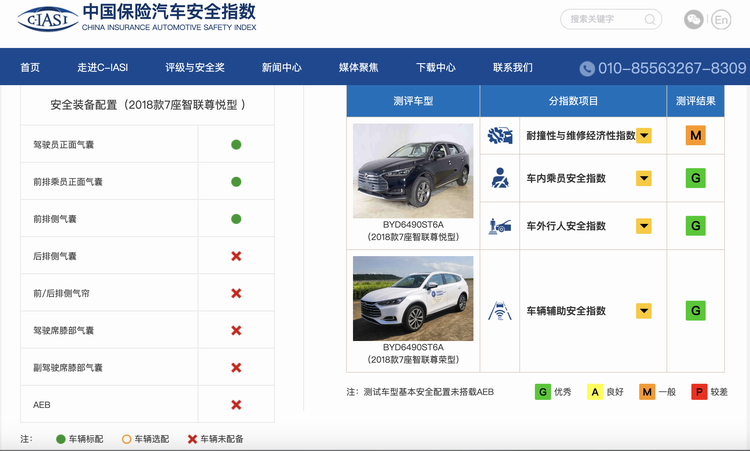Click the crash repair economy index icon

500,135
